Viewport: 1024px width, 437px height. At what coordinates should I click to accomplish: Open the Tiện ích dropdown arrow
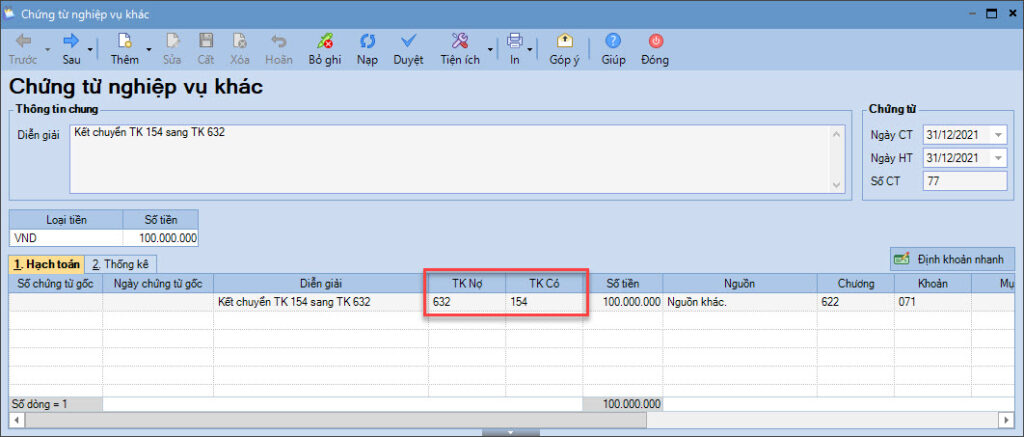[x=490, y=49]
